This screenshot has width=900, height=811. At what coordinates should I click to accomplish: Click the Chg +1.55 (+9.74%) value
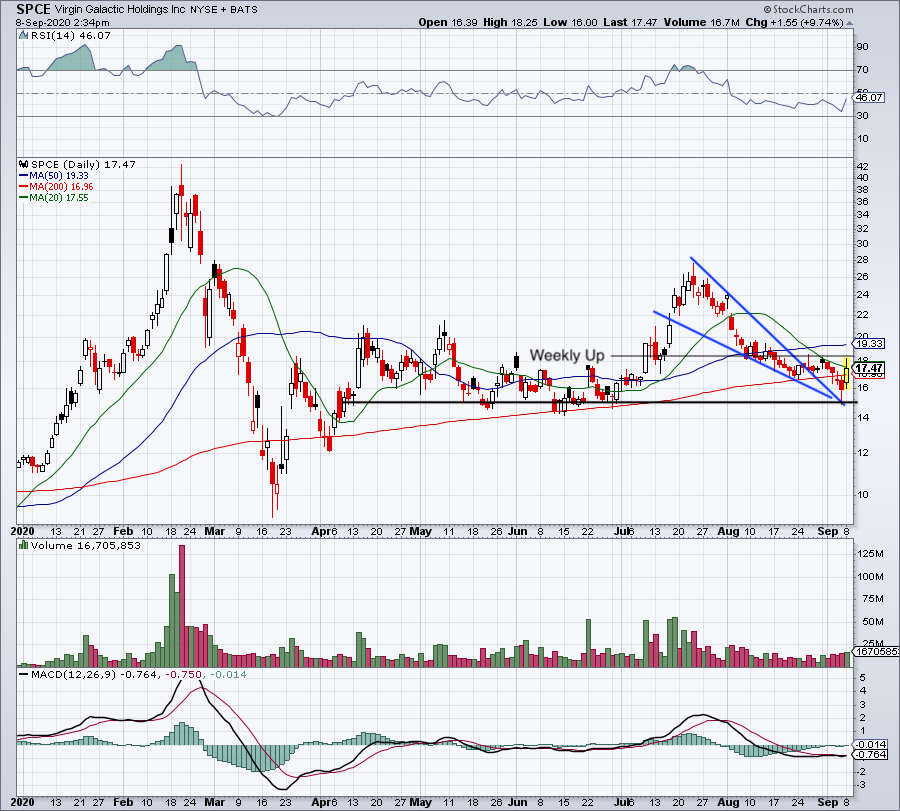[794, 22]
